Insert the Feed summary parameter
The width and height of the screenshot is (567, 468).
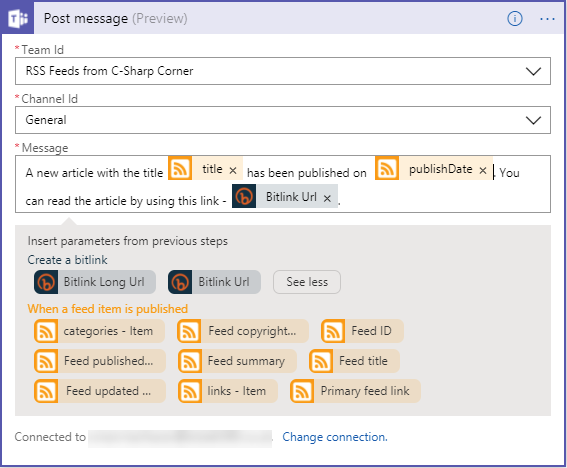237,361
